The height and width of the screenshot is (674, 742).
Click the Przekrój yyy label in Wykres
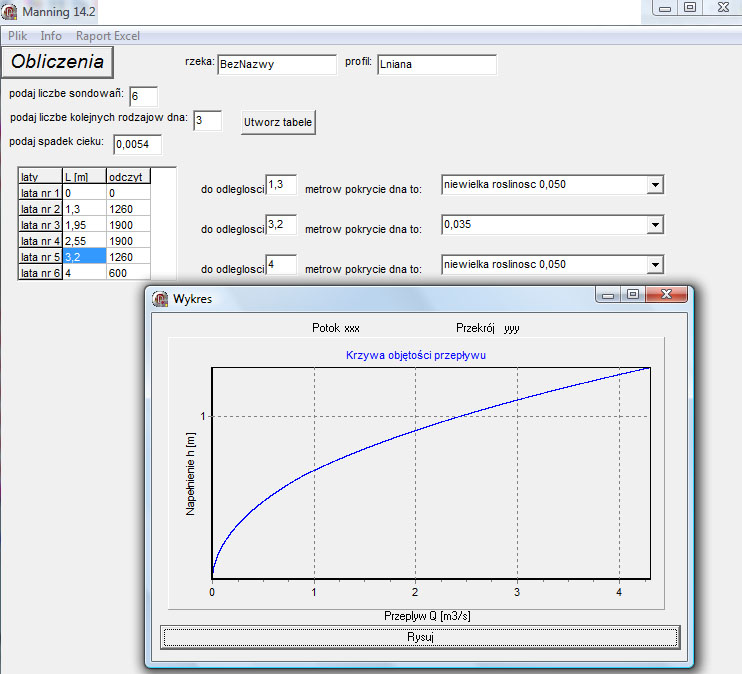coord(487,328)
